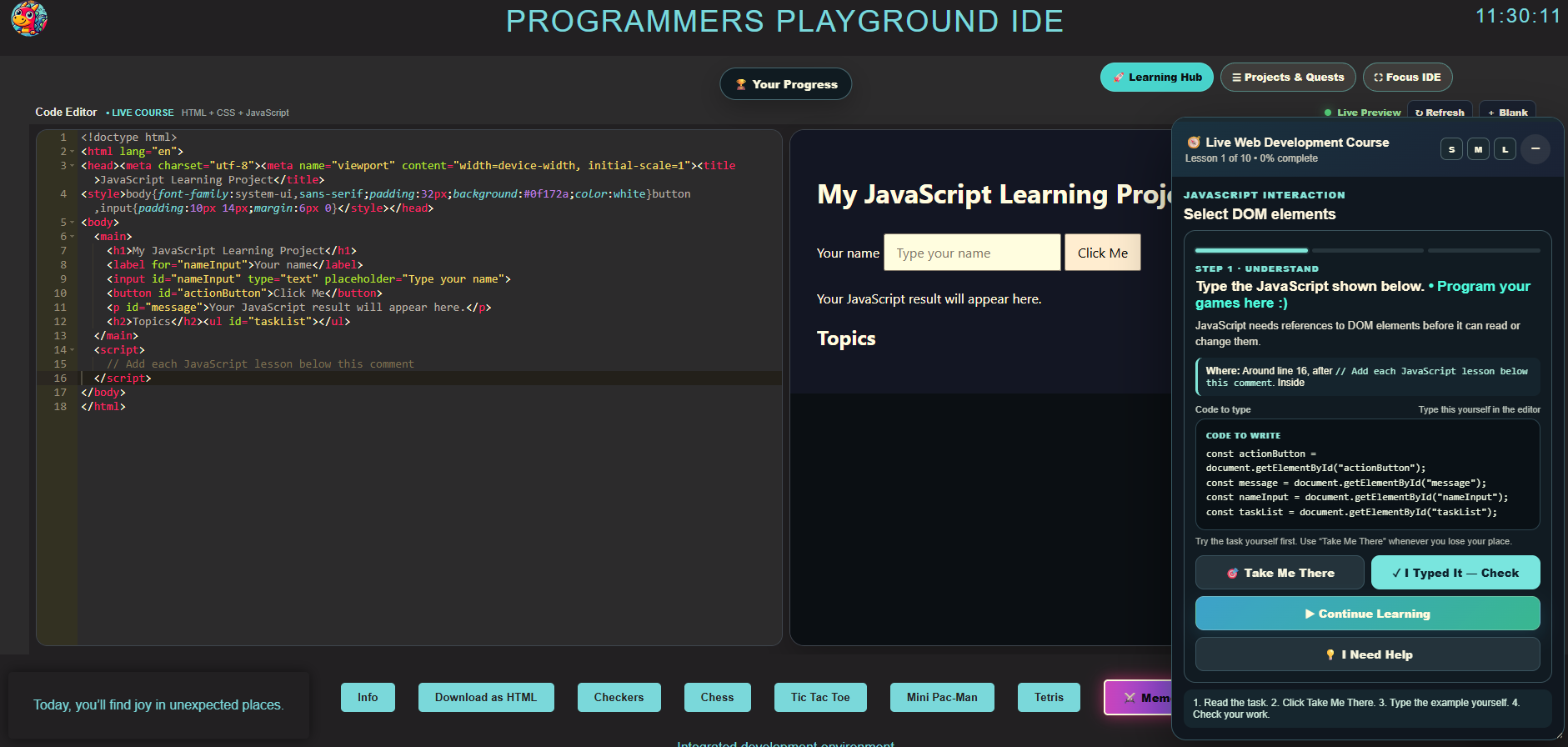Launch the Checkers game
Viewport: 1568px width, 747px height.
click(x=619, y=698)
